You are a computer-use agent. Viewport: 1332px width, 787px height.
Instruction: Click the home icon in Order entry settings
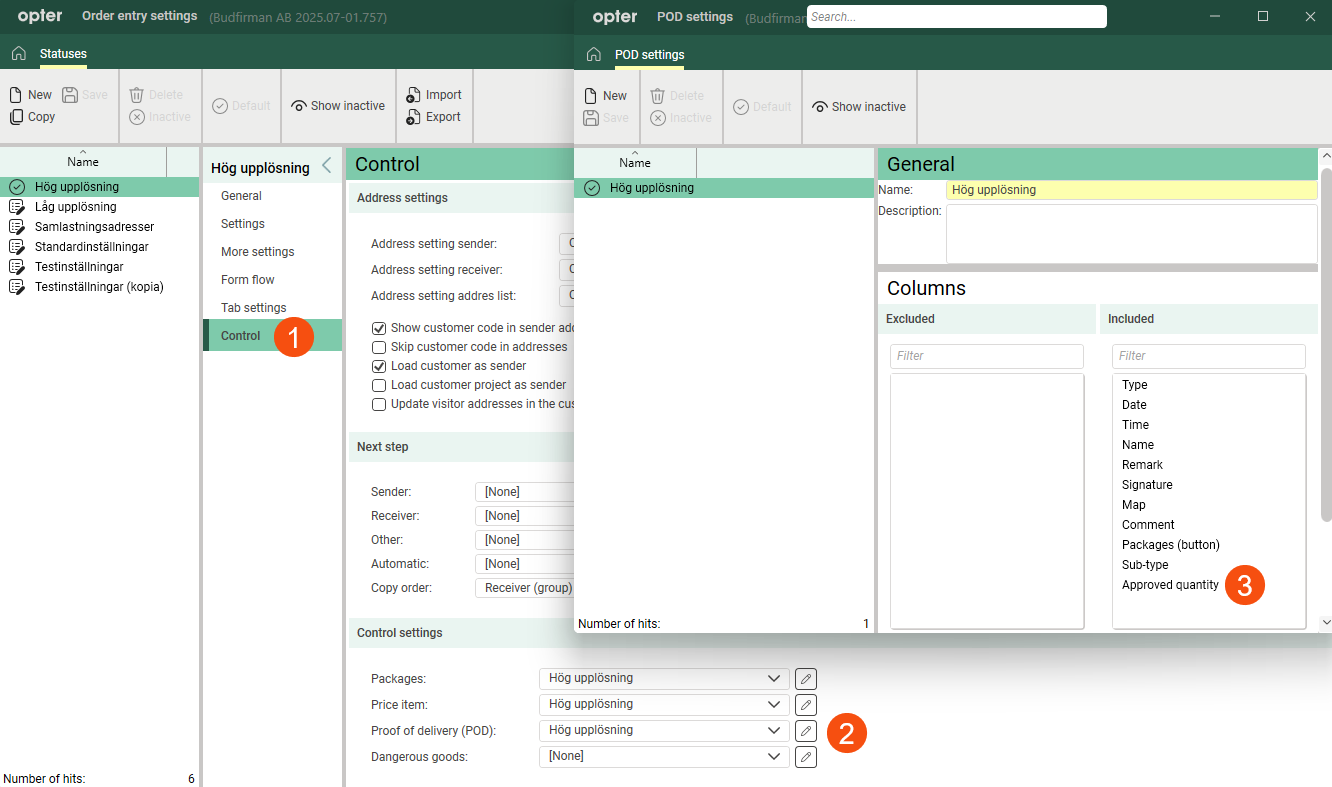tap(18, 54)
